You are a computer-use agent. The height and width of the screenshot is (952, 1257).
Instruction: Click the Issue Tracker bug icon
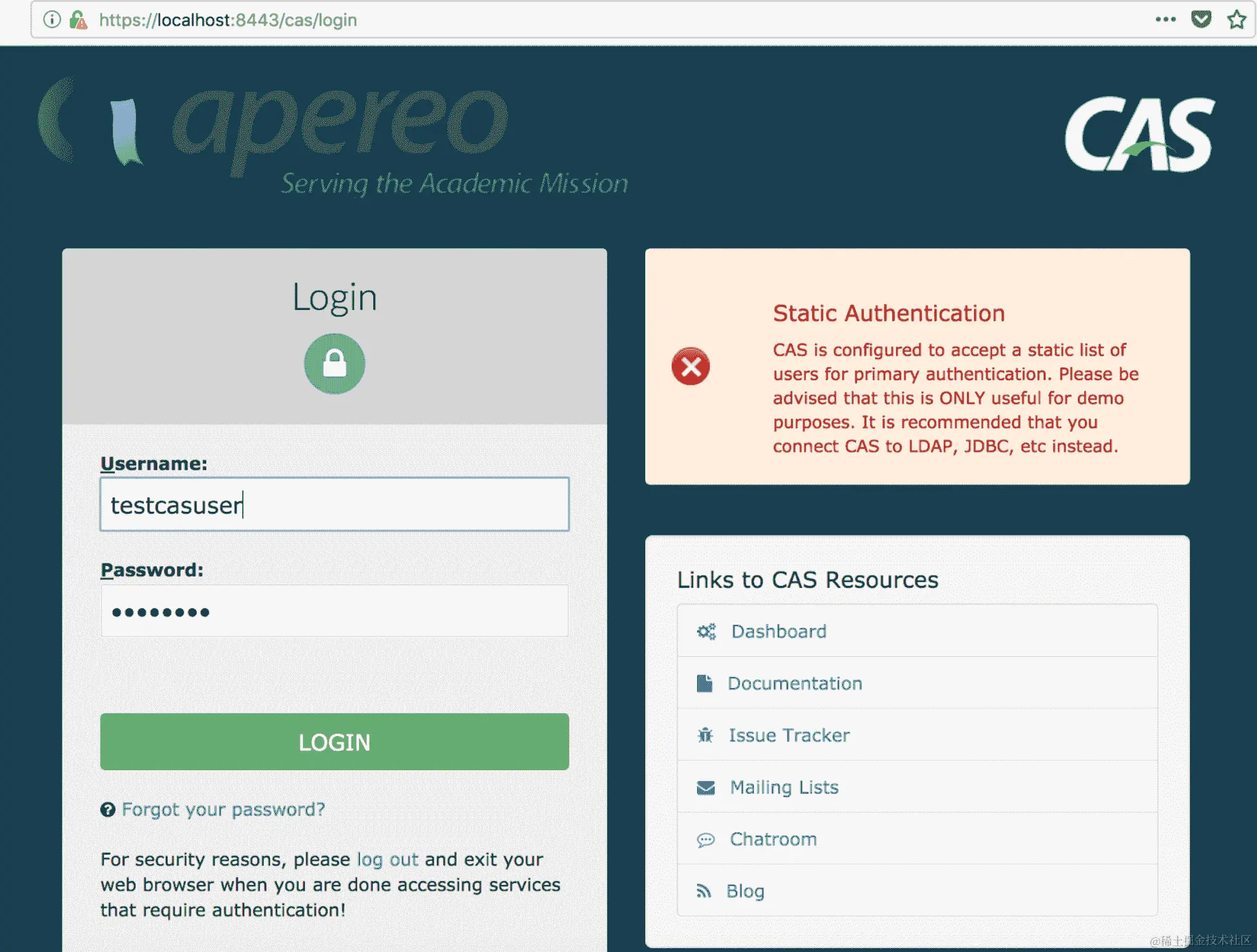coord(705,735)
